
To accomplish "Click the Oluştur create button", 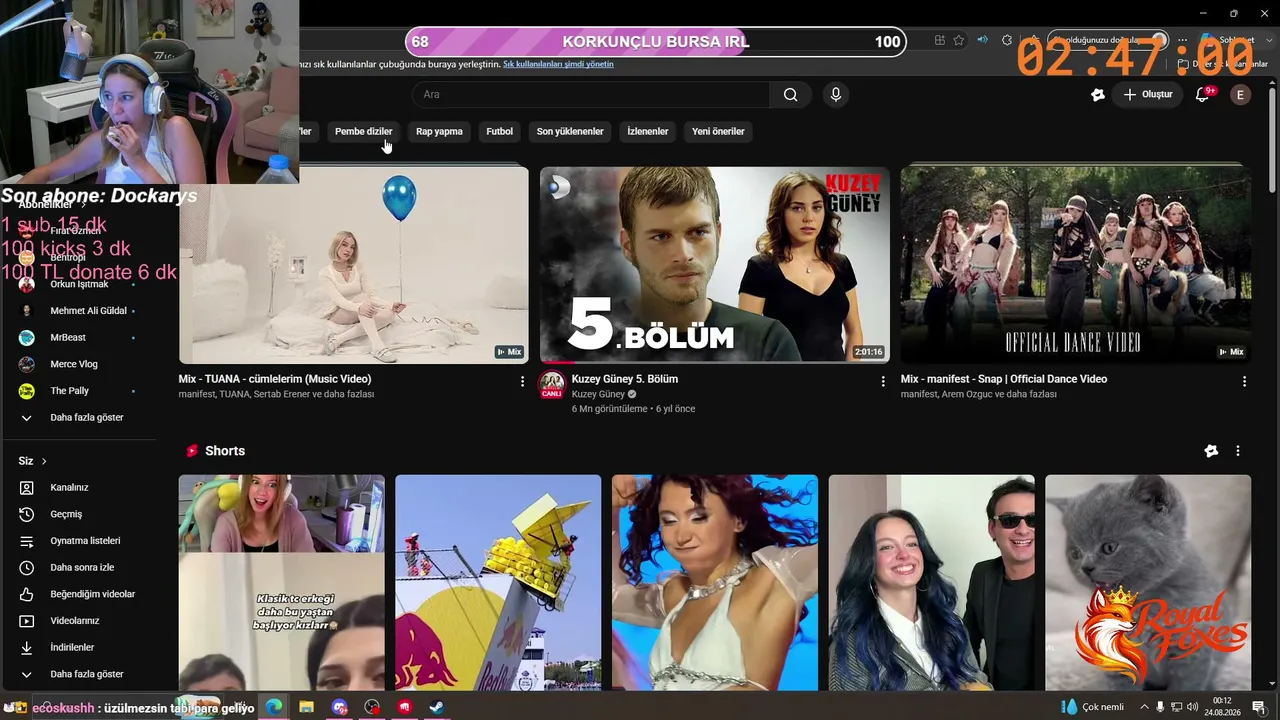I will (1148, 95).
